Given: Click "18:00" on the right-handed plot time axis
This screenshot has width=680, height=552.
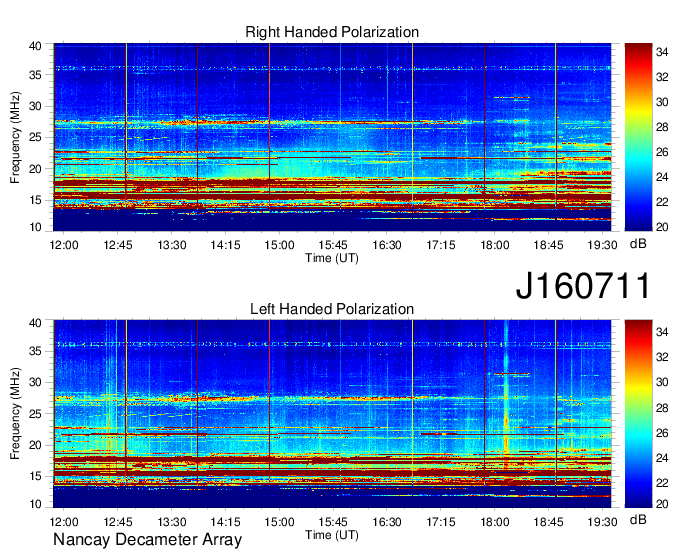Looking at the screenshot, I should (x=495, y=245).
